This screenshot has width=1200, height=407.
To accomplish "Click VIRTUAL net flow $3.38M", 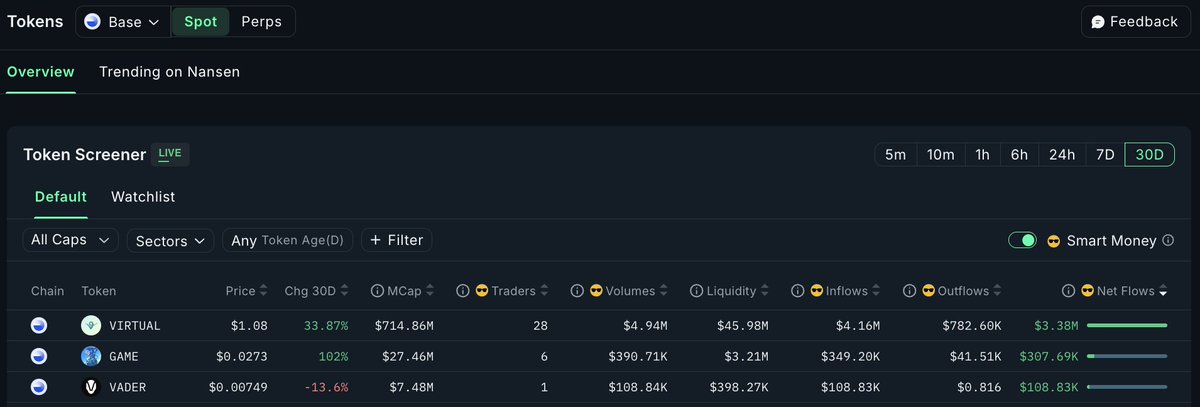I will click(x=1056, y=326).
